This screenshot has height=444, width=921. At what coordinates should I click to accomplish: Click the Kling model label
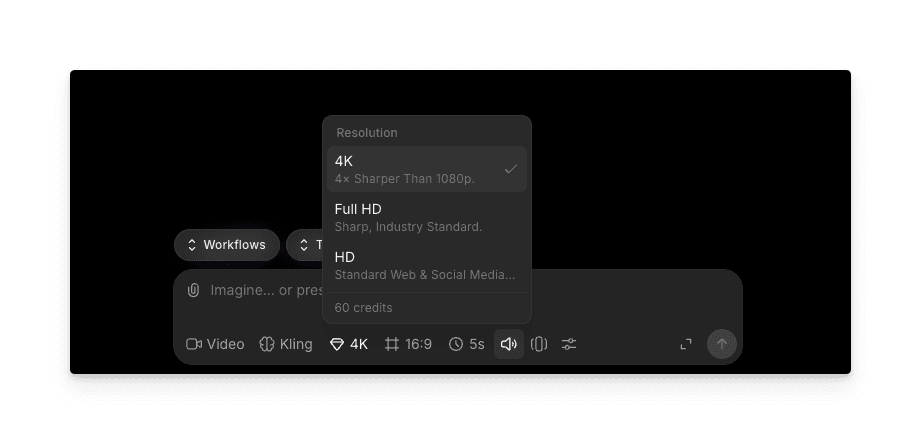(x=296, y=344)
